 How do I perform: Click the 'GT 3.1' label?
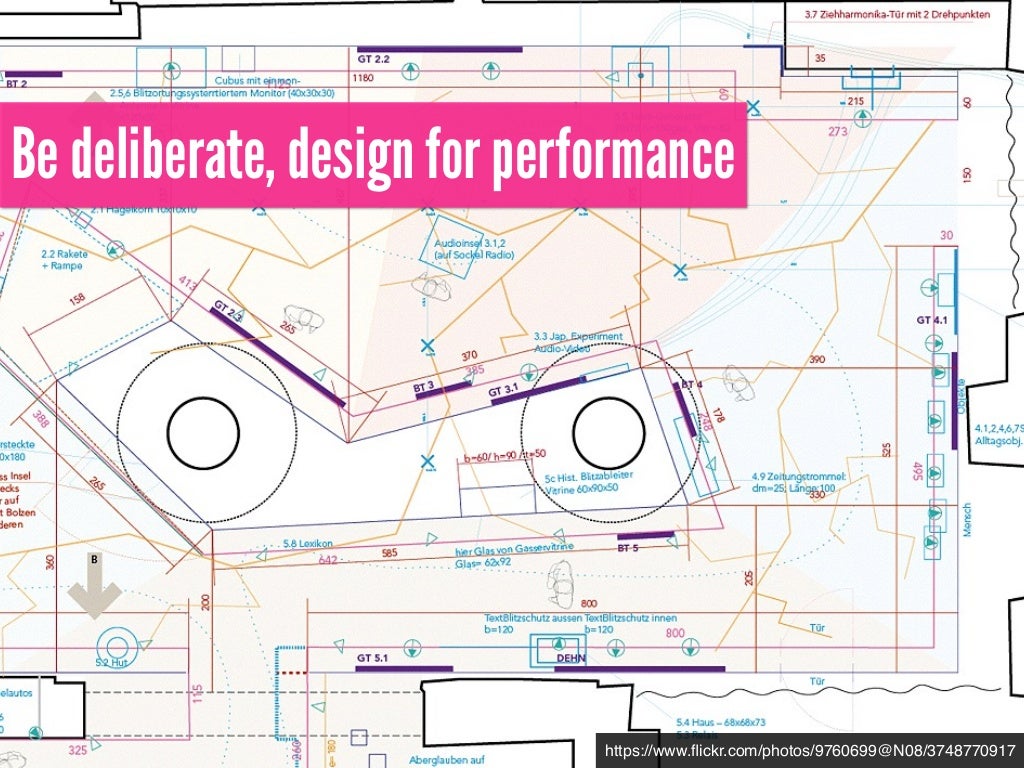(x=503, y=391)
